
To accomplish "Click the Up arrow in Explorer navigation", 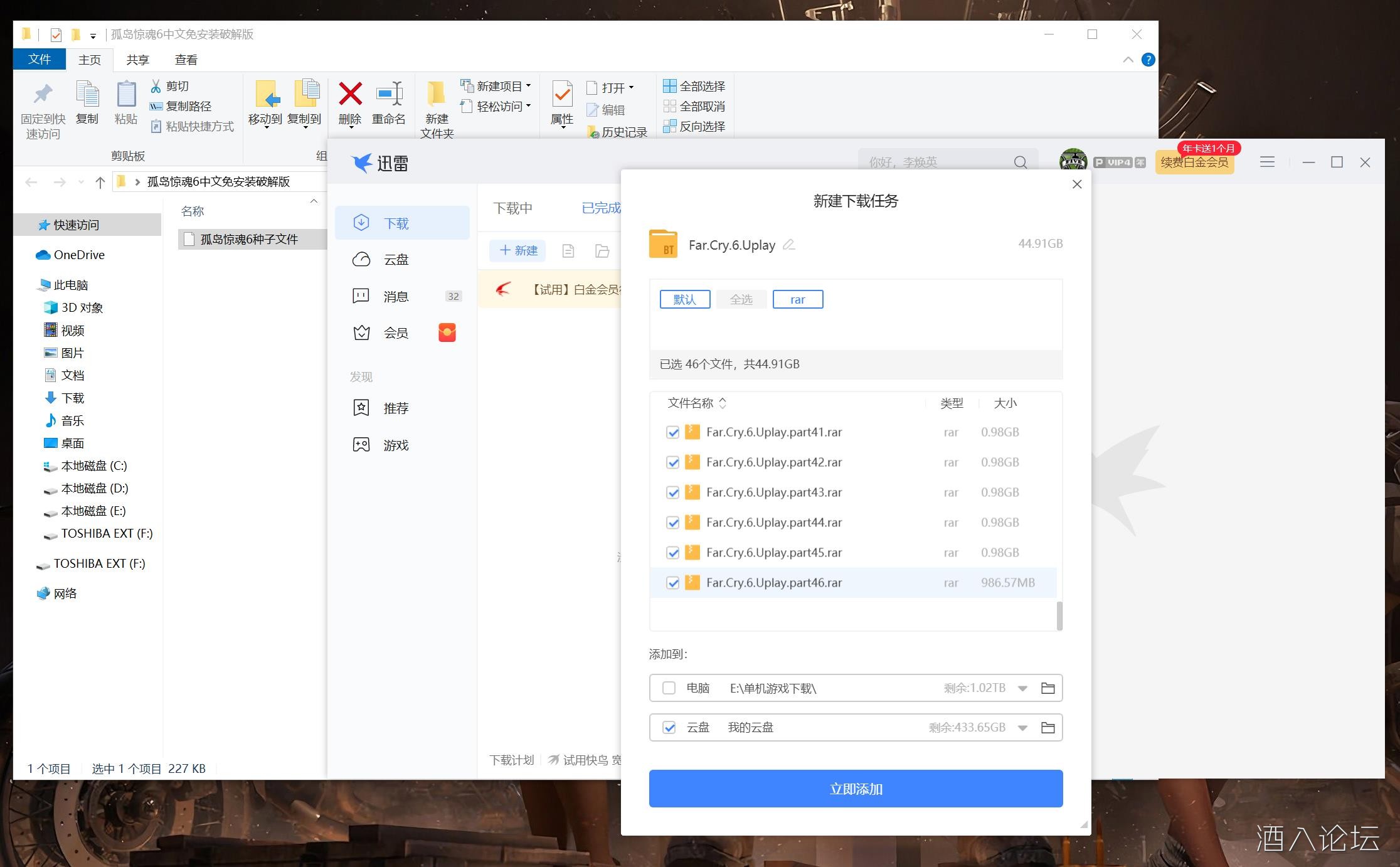I will click(x=100, y=182).
